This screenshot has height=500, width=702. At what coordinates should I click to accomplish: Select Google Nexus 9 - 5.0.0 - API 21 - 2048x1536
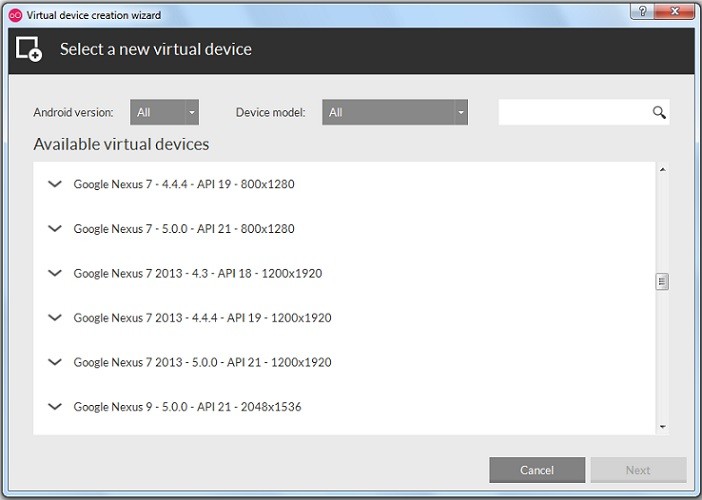click(x=187, y=407)
